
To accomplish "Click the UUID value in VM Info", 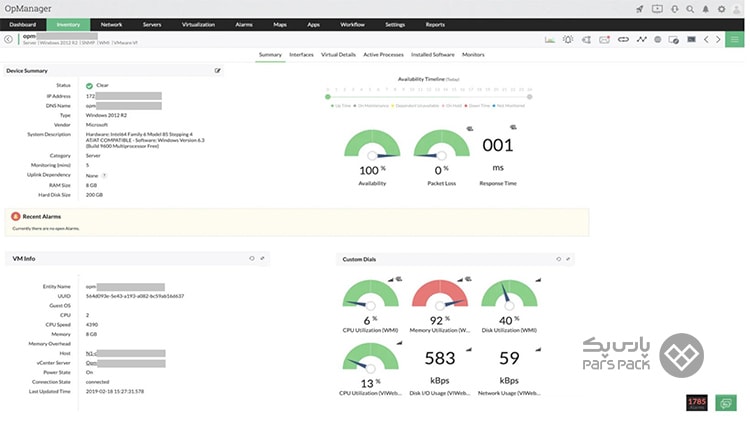I will (135, 296).
